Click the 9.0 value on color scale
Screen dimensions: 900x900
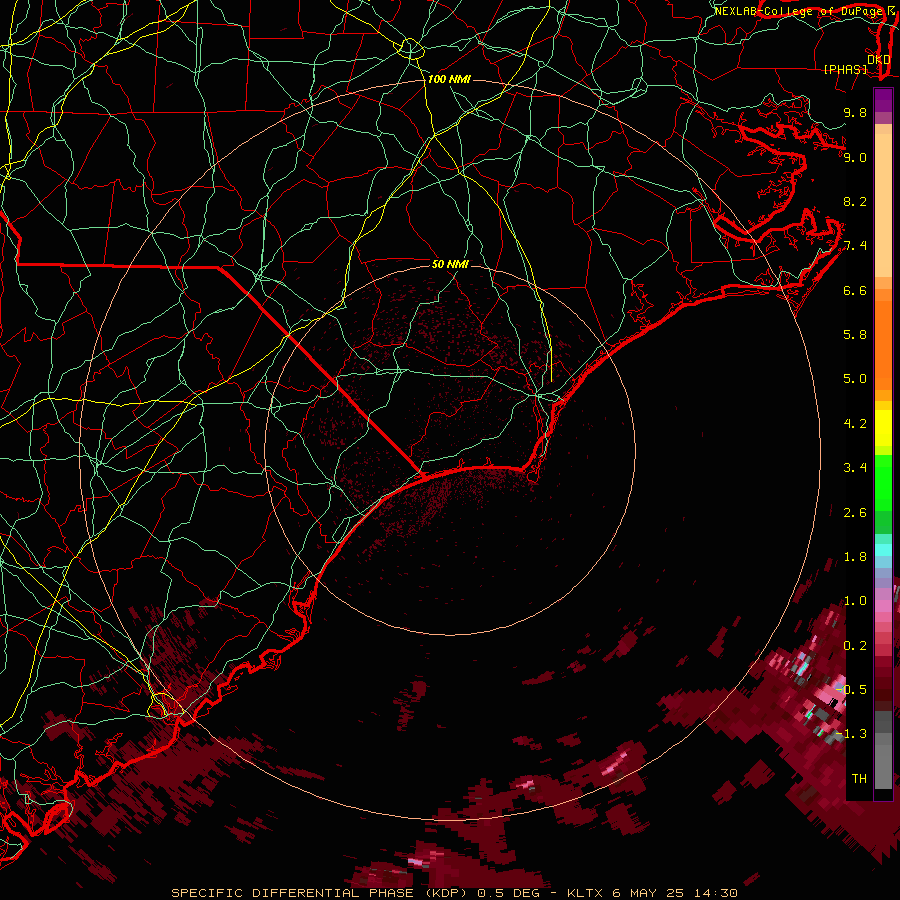(855, 157)
